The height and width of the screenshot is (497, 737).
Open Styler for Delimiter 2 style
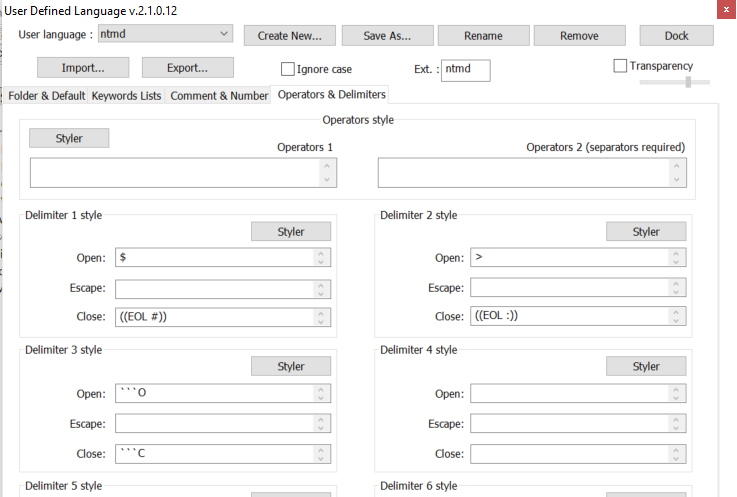tap(646, 231)
